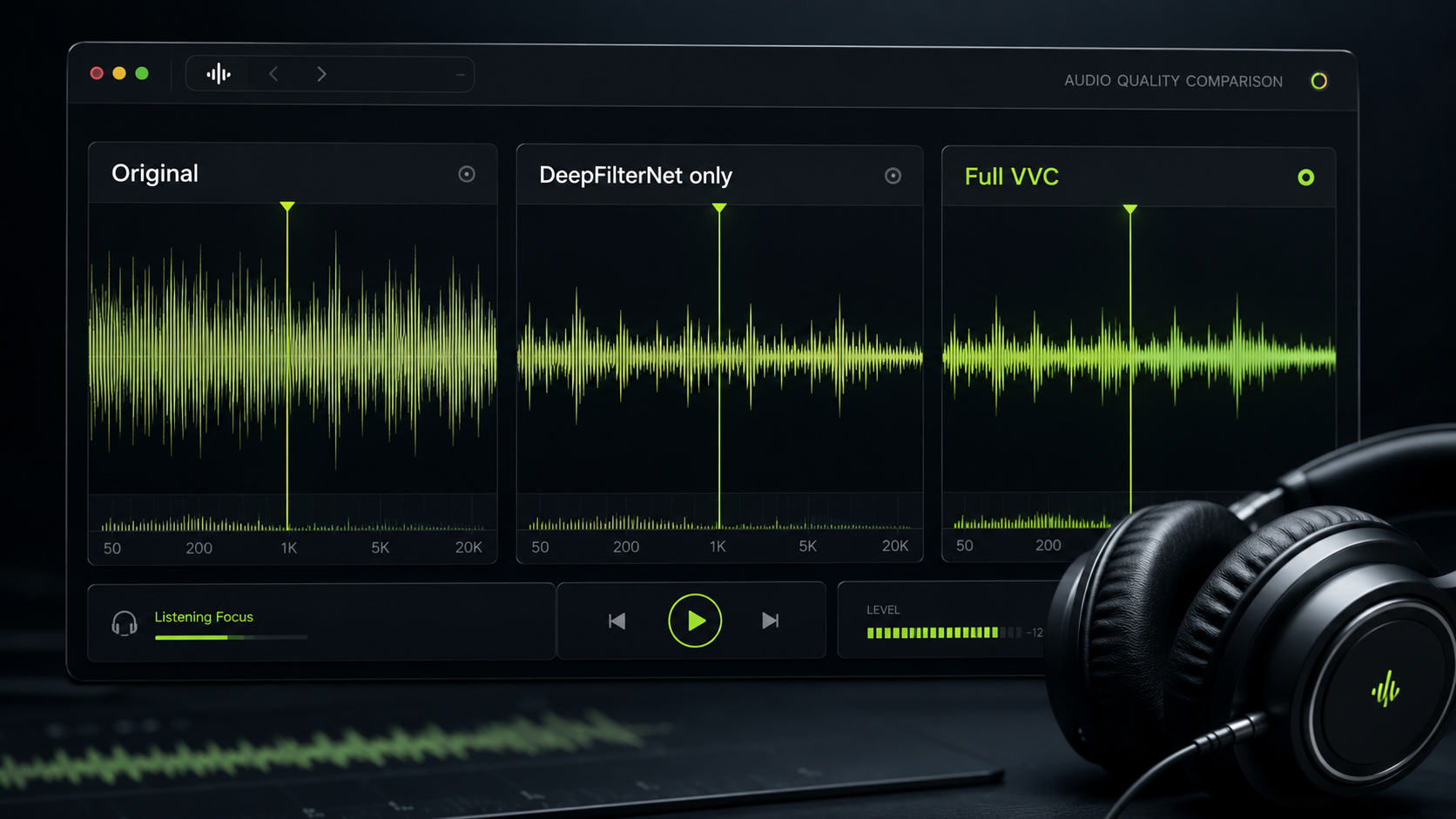
Task: Click the Full VVC waveform display
Action: 1139,348
